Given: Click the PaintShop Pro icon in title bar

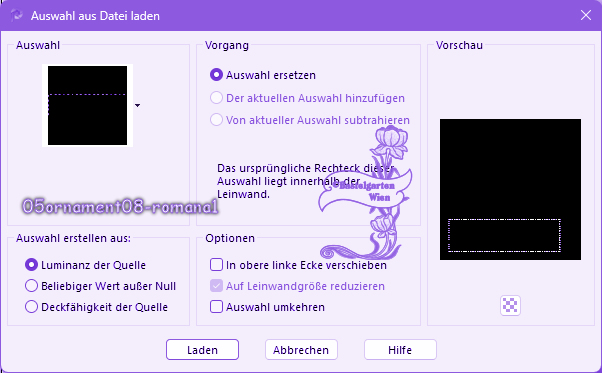Looking at the screenshot, I should [17, 15].
